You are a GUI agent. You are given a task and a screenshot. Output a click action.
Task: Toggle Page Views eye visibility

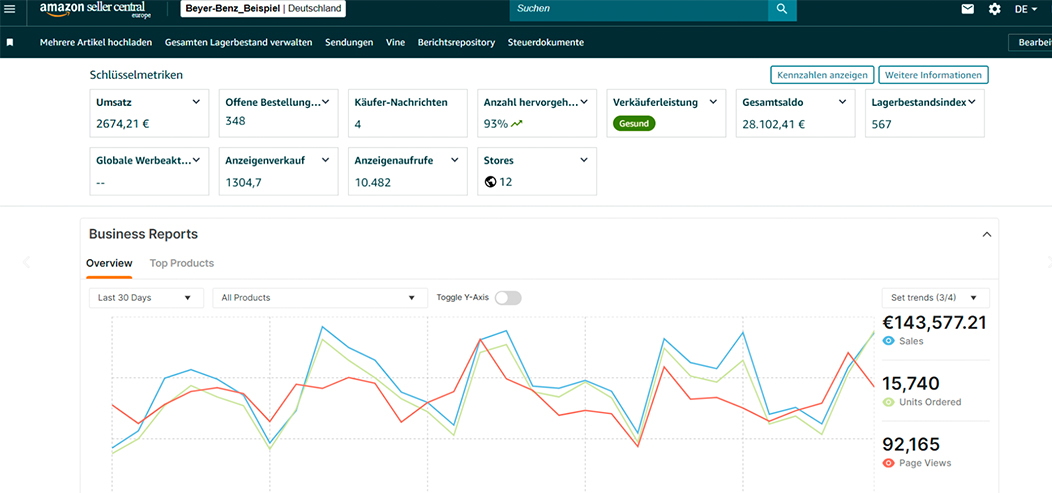coord(888,463)
